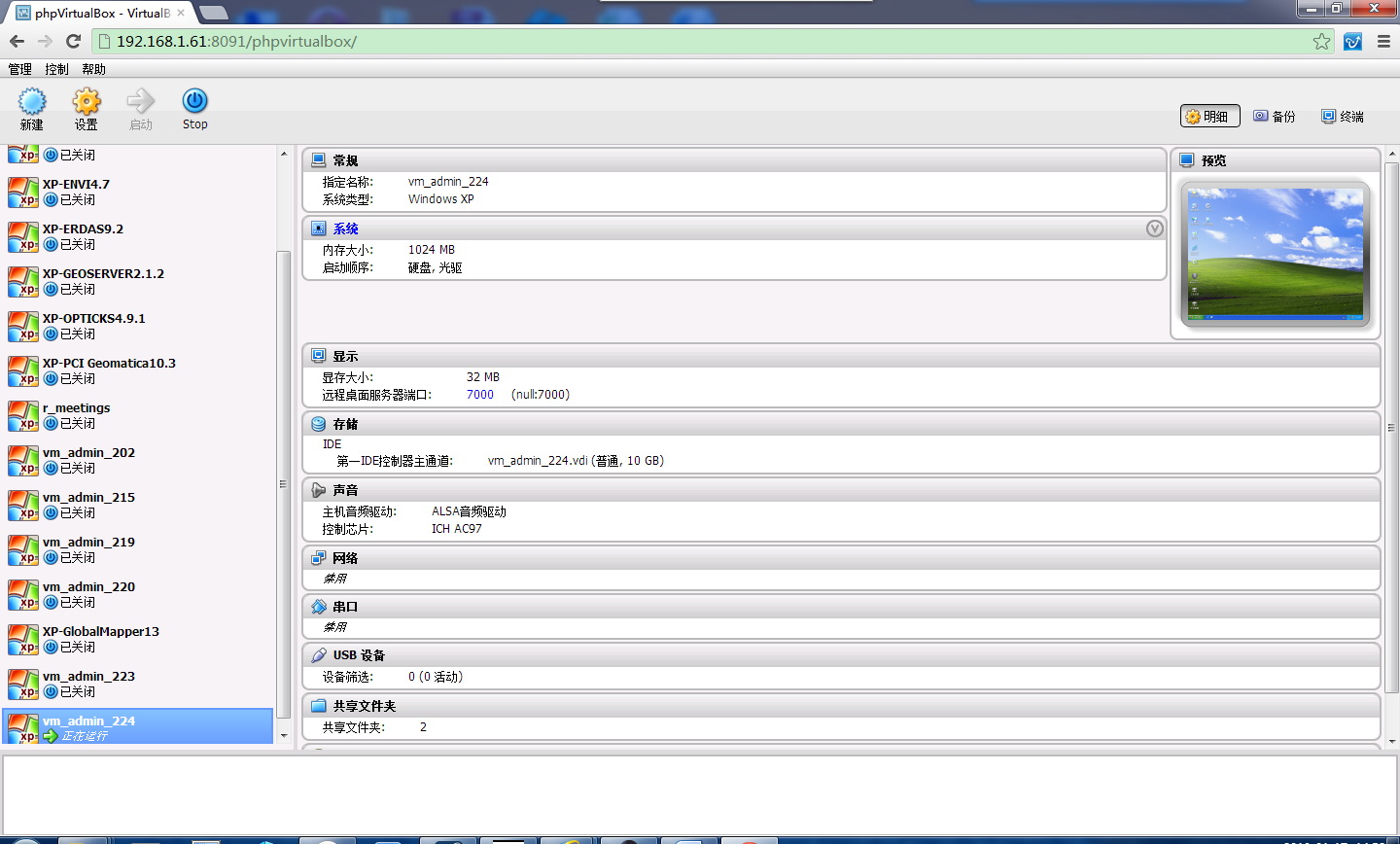1400x844 pixels.
Task: Select XP-ENVI4.7 virtual machine
Action: point(138,193)
